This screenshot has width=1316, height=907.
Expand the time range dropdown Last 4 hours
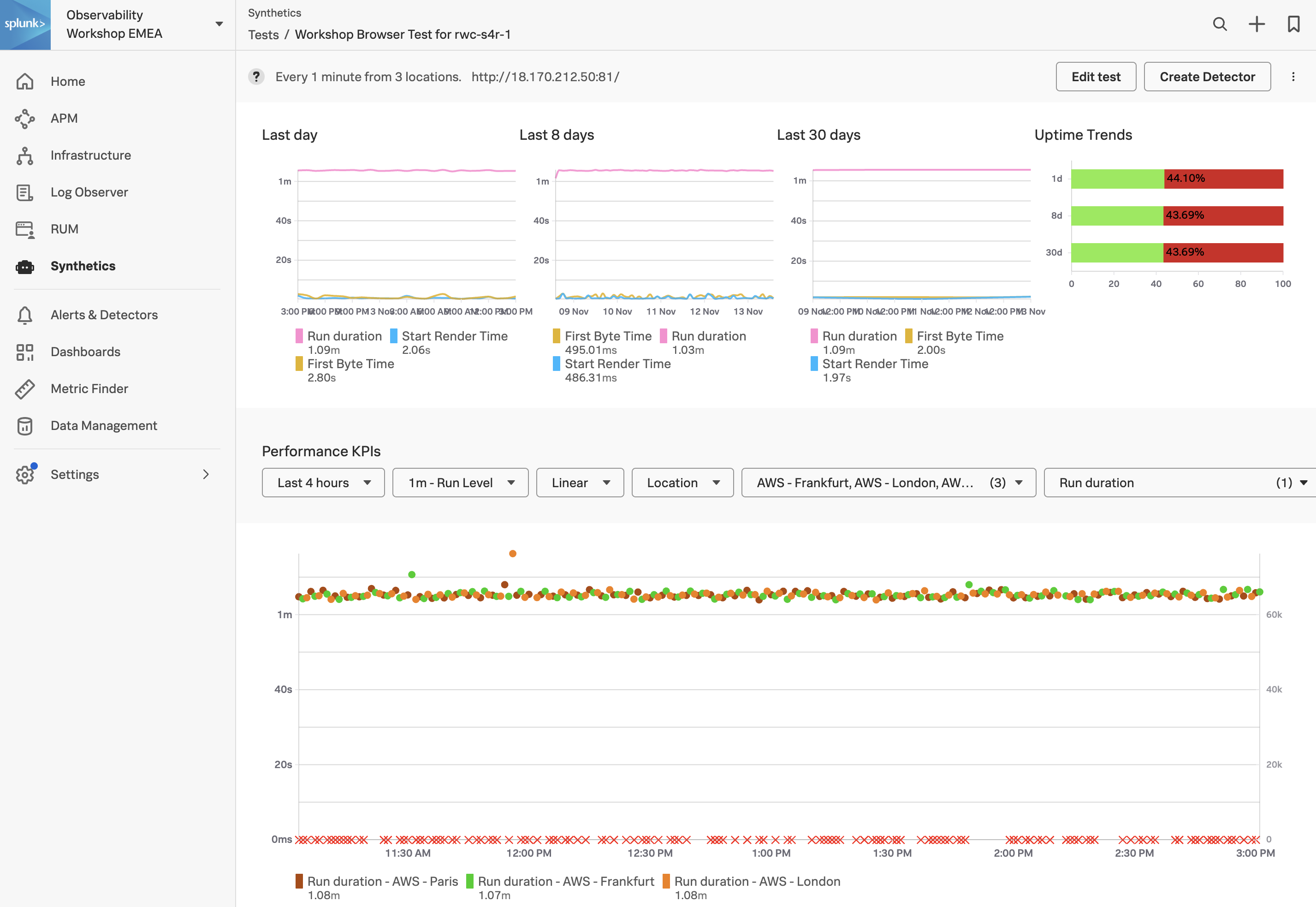click(320, 483)
